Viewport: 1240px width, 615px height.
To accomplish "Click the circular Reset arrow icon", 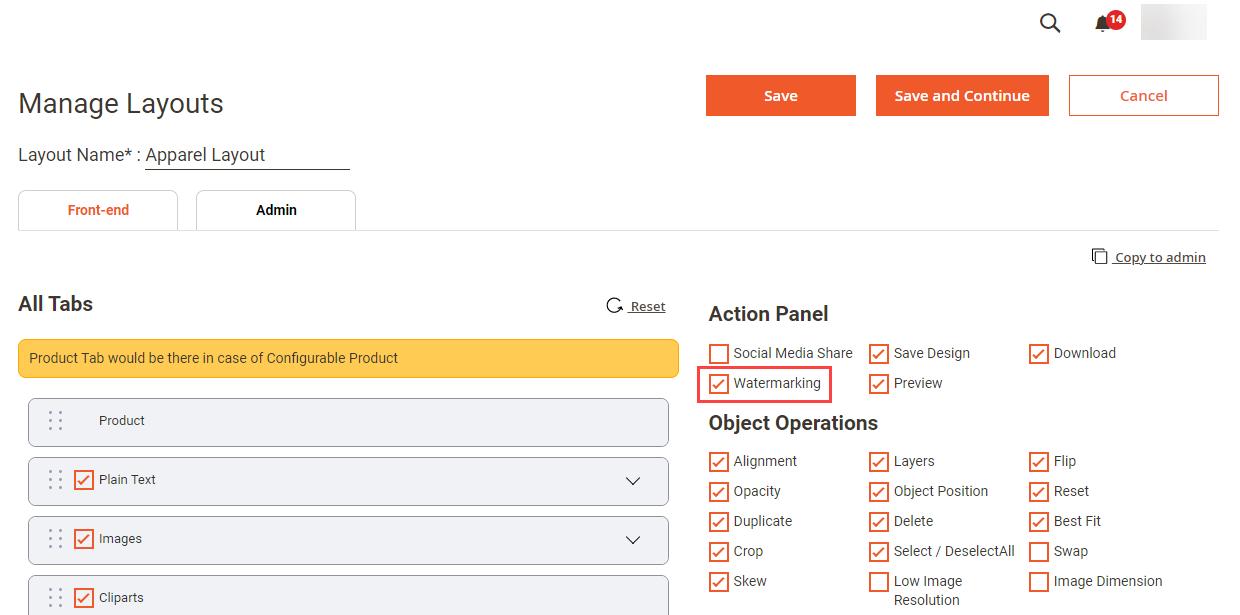I will pyautogui.click(x=614, y=305).
